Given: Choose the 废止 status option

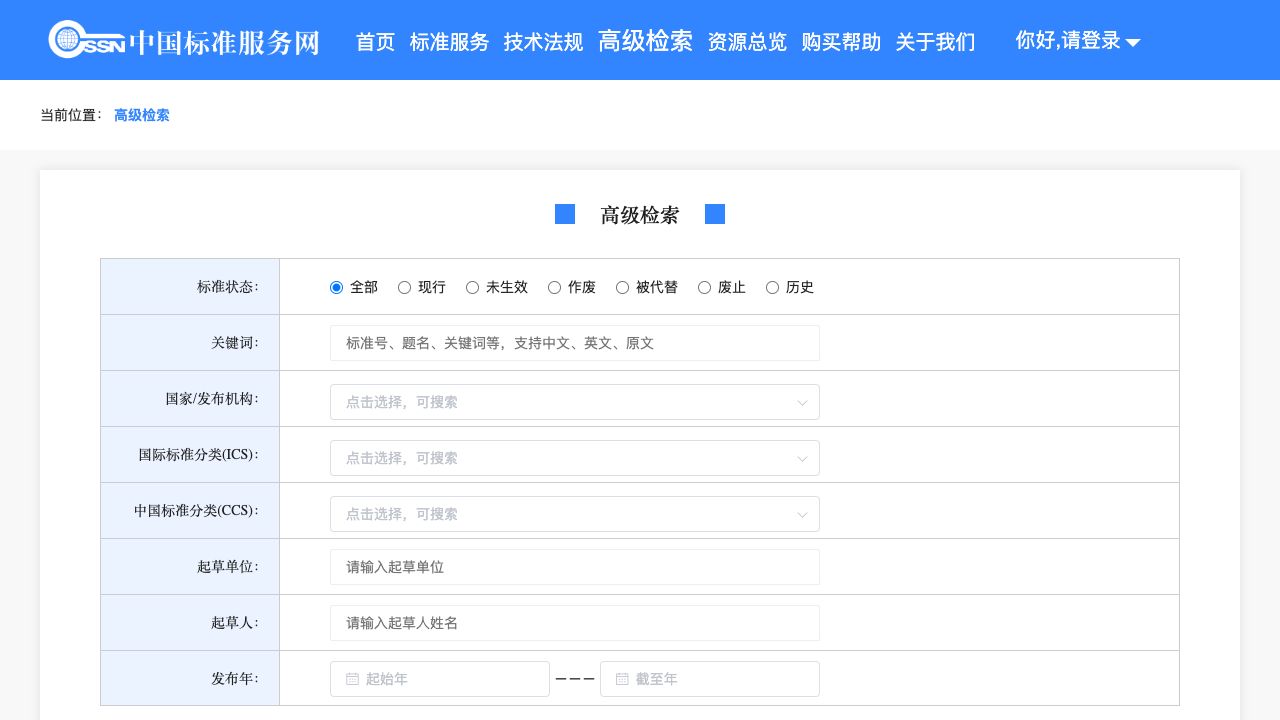Looking at the screenshot, I should click(x=705, y=288).
